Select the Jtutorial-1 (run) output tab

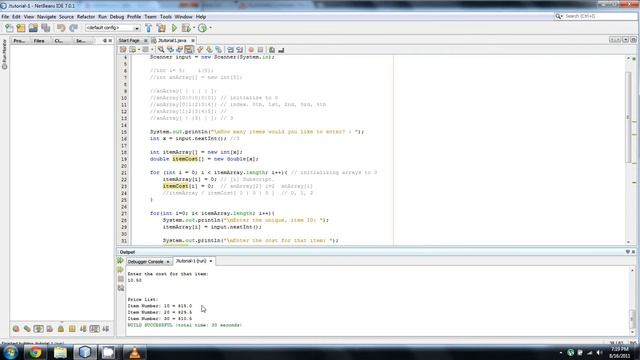[191, 261]
